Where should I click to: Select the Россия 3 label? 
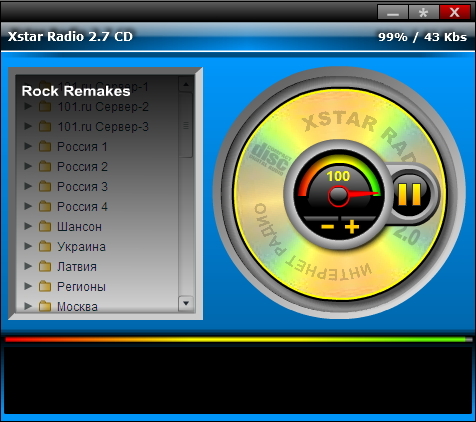click(x=82, y=187)
